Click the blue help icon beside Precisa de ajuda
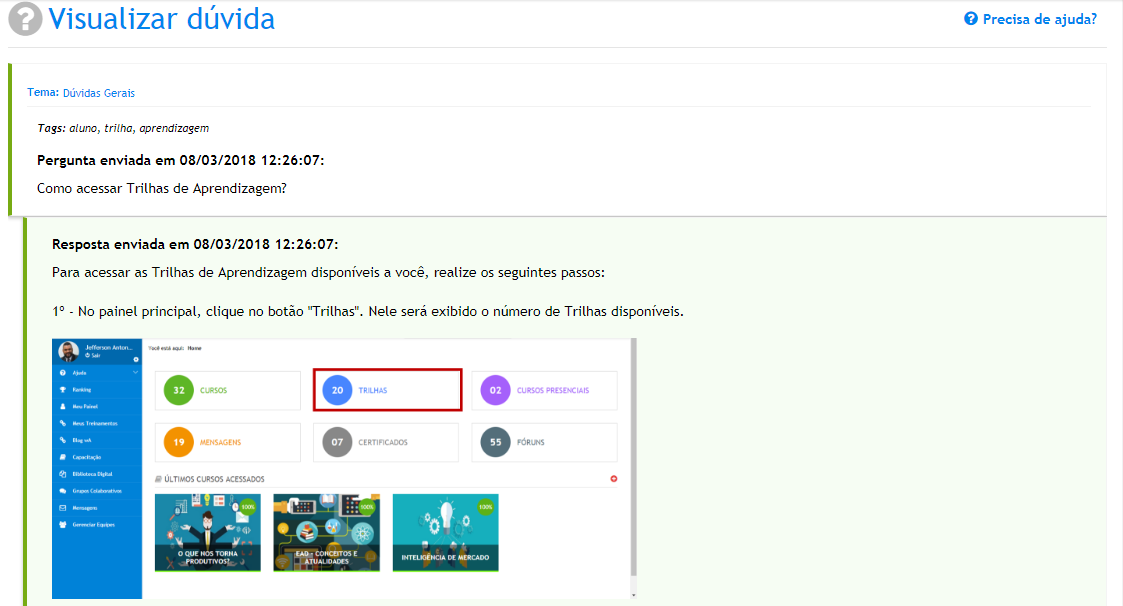Viewport: 1123px width, 606px height. (970, 19)
